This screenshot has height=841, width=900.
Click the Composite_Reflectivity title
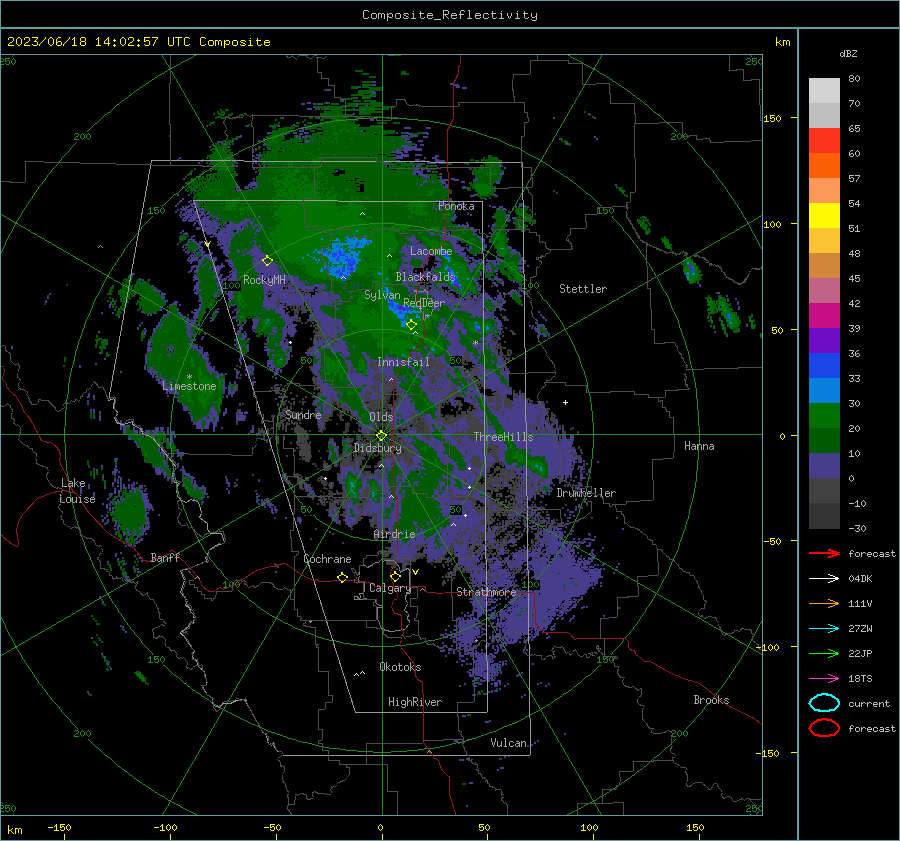pos(450,15)
